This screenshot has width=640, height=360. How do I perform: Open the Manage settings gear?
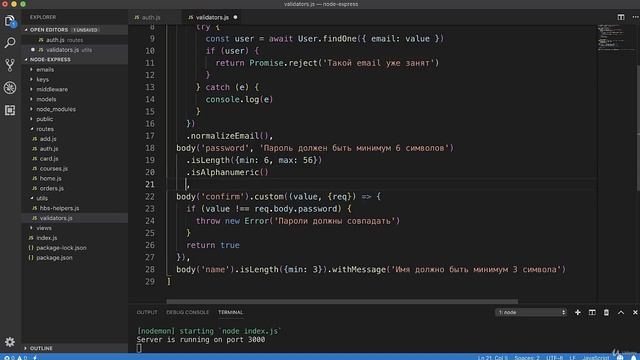tap(10, 342)
